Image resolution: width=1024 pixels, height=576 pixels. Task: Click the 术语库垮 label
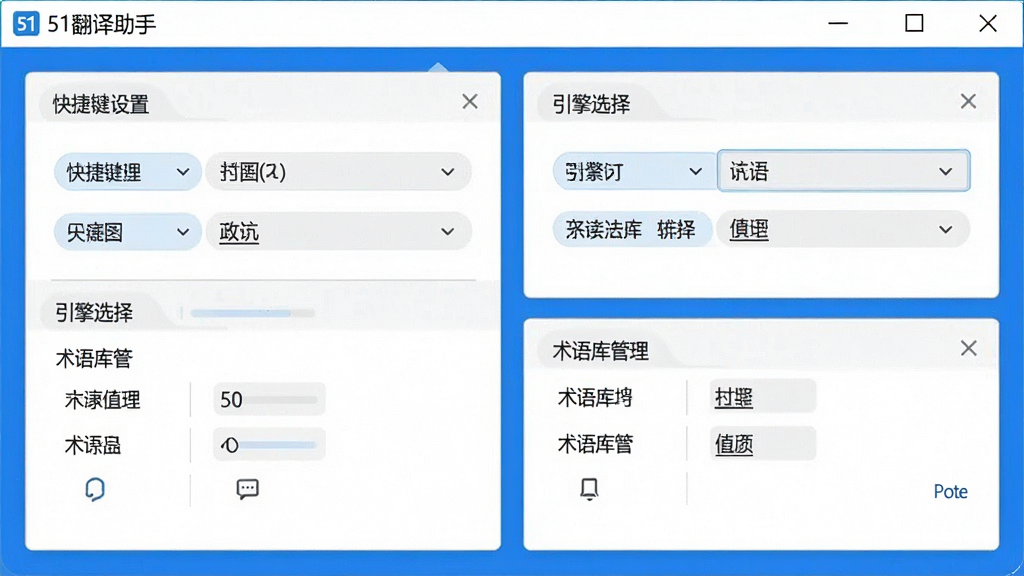point(595,397)
